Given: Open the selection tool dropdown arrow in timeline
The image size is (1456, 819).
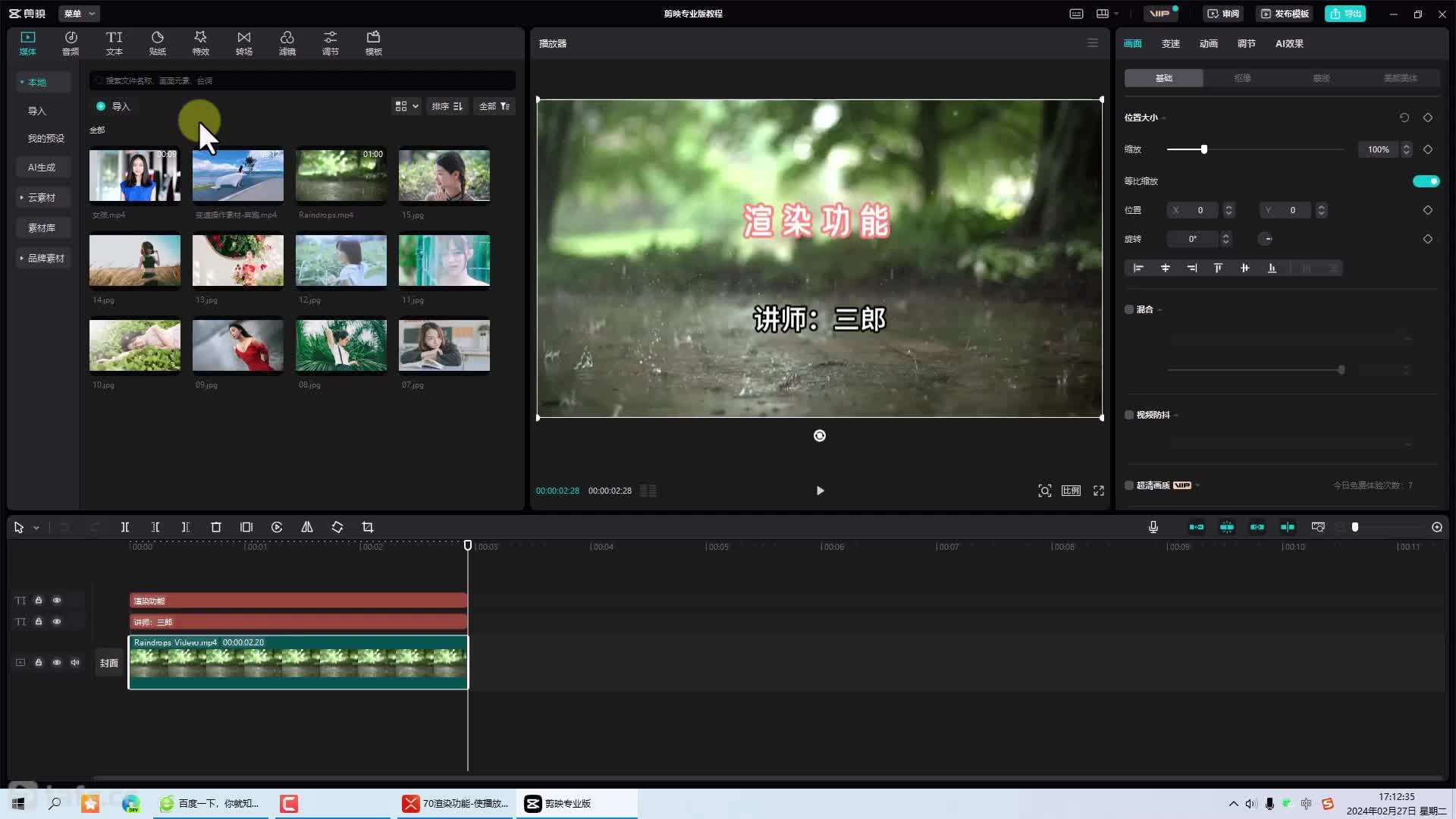Looking at the screenshot, I should point(36,528).
